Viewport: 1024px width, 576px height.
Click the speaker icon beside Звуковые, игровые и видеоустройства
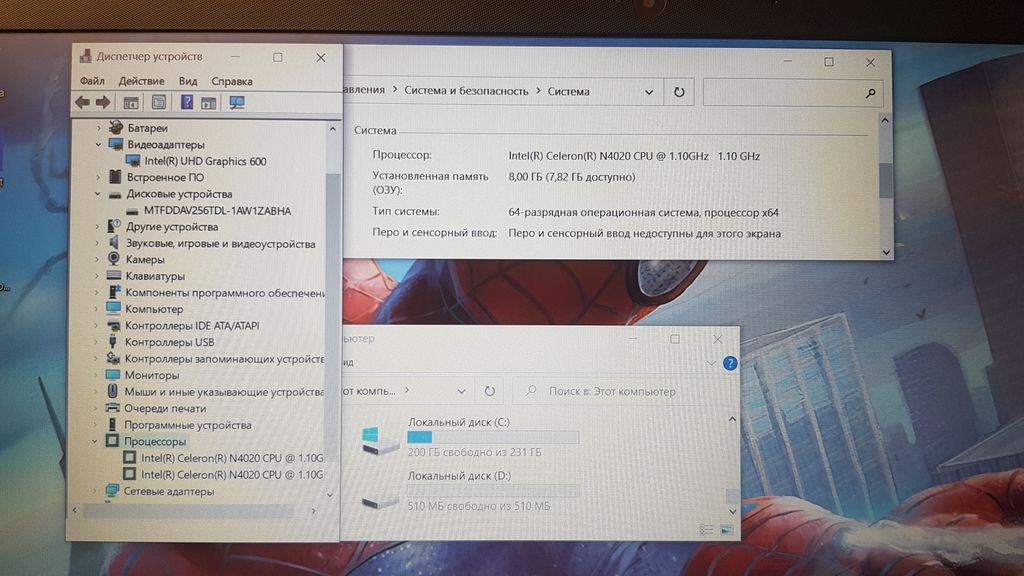(x=114, y=243)
